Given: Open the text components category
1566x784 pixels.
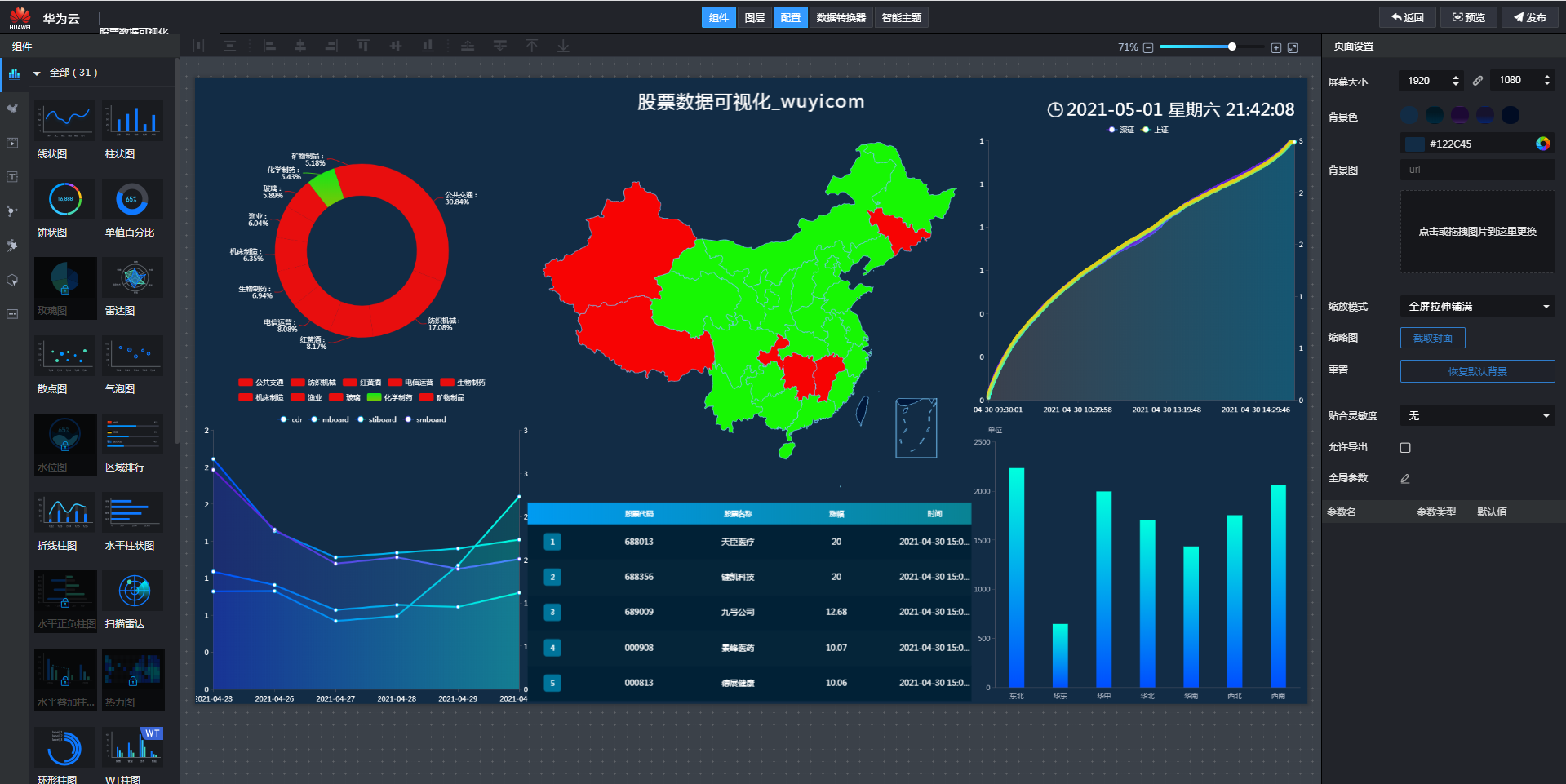Looking at the screenshot, I should [x=12, y=177].
